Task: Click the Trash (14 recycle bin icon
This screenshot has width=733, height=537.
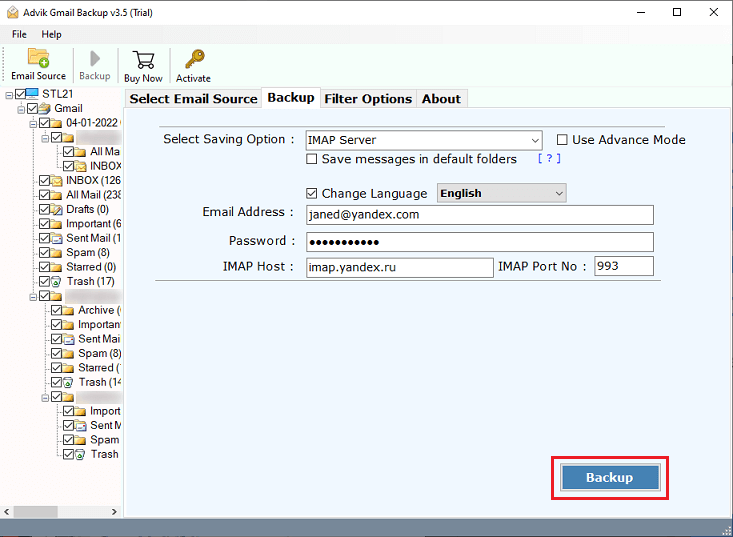Action: 68,382
